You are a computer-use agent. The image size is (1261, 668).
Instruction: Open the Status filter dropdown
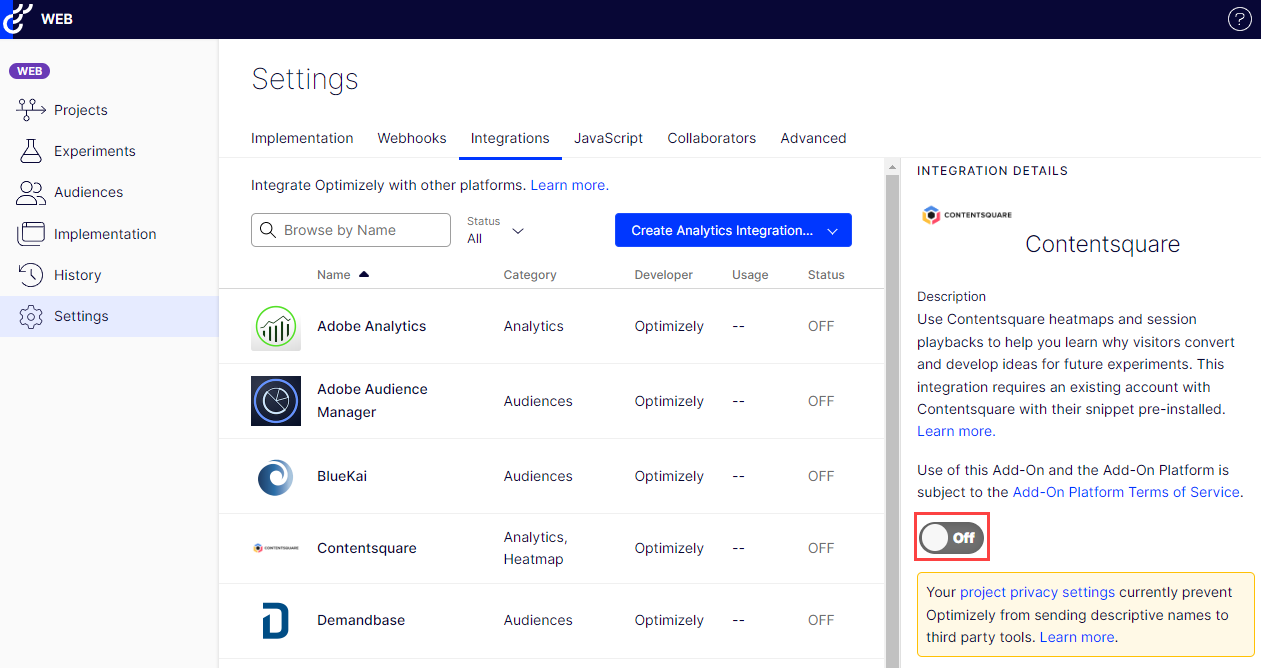point(496,230)
